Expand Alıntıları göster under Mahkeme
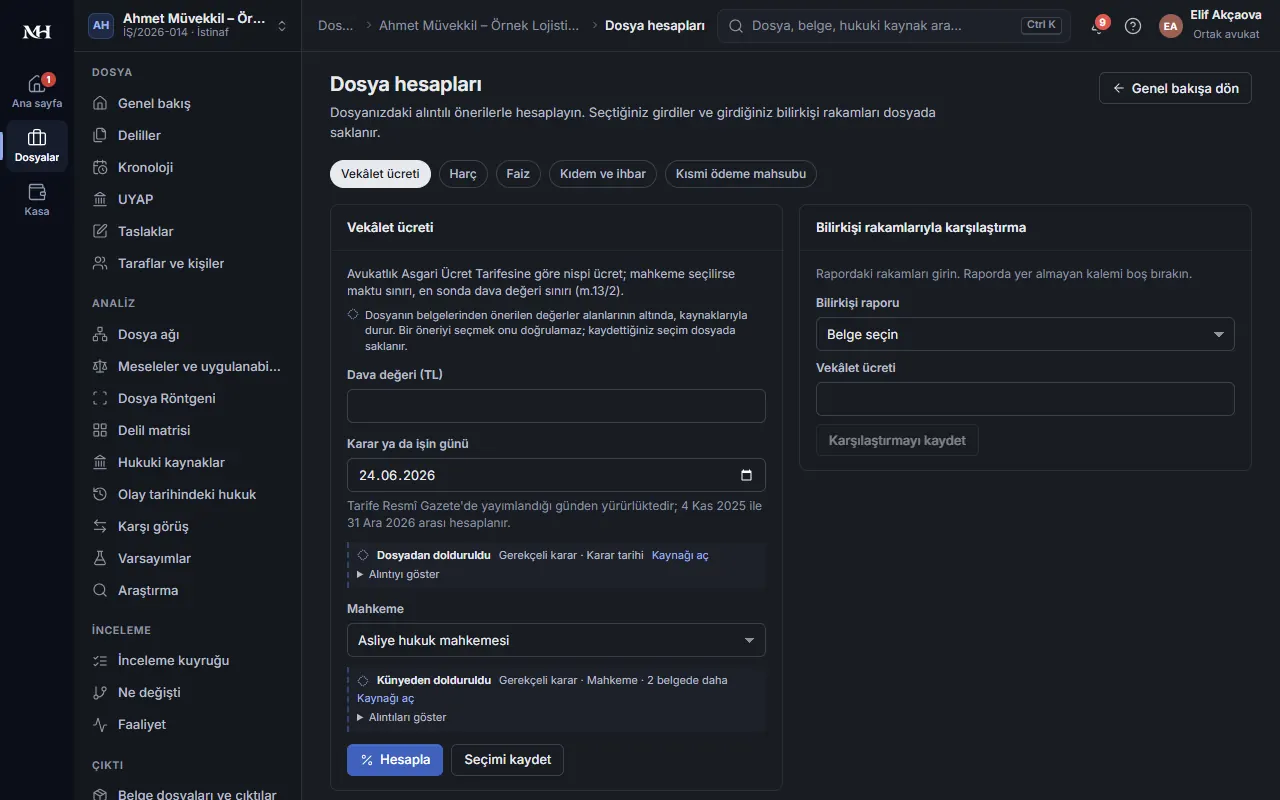The image size is (1280, 800). coord(401,717)
